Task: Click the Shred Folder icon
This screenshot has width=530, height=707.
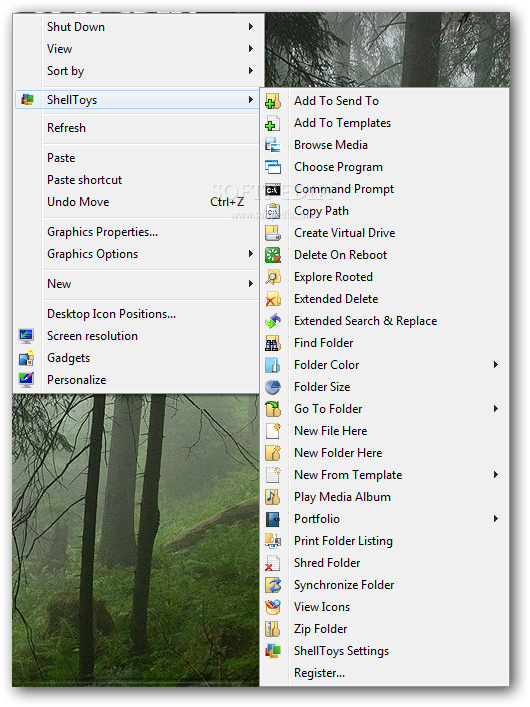Action: tap(273, 563)
